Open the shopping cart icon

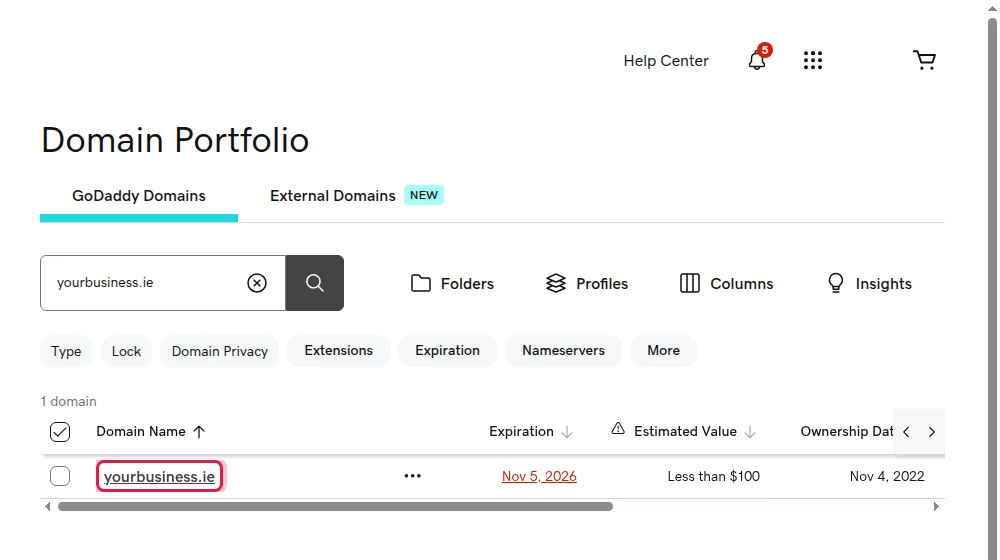click(924, 60)
